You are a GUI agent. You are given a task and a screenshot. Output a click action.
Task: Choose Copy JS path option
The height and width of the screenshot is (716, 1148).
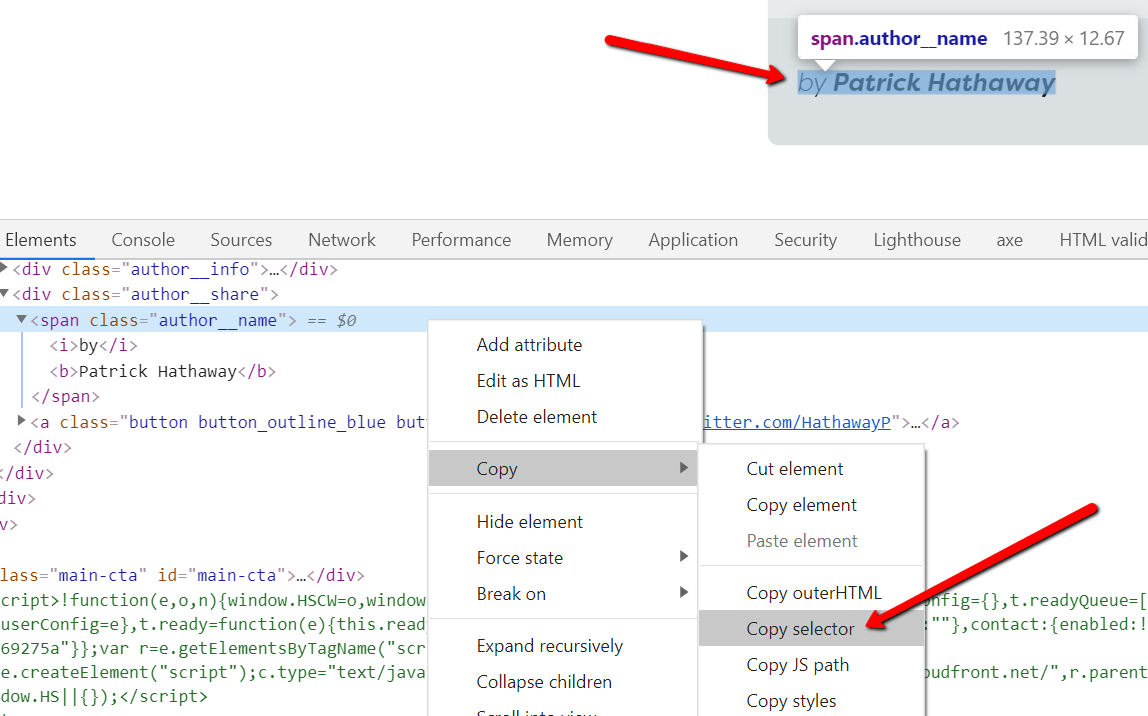click(797, 665)
